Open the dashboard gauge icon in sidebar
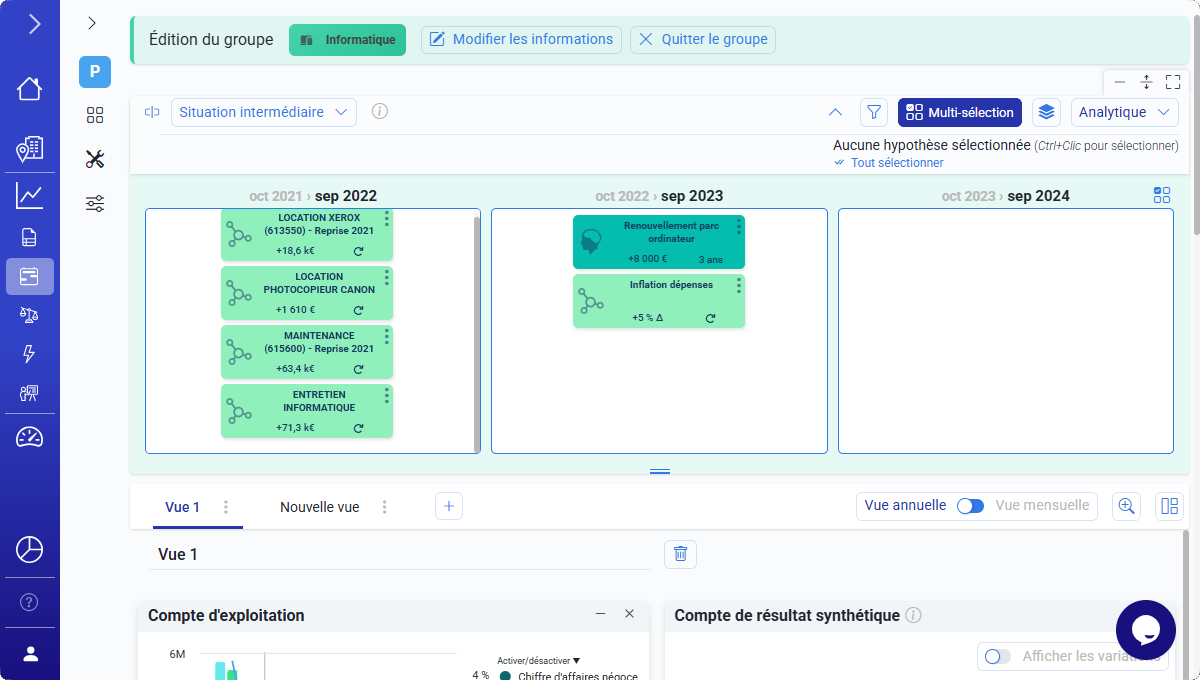 pos(30,437)
